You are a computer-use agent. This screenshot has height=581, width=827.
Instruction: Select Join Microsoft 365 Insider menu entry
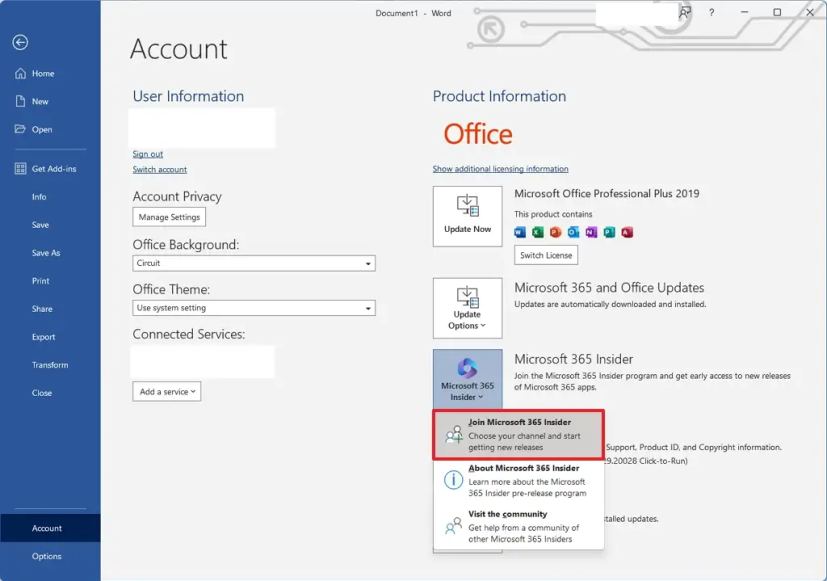pos(518,434)
